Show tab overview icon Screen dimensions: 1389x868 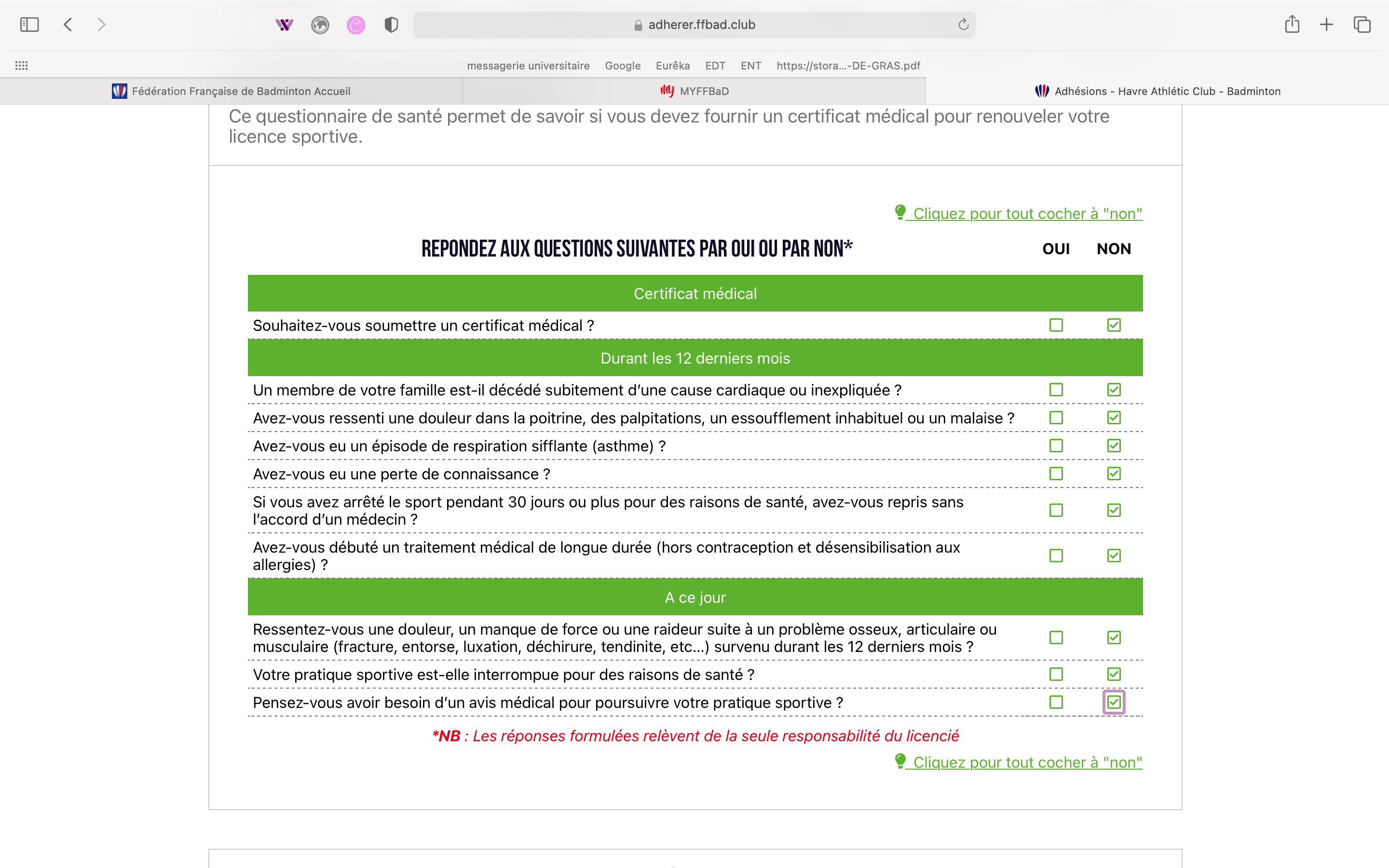[x=1362, y=25]
